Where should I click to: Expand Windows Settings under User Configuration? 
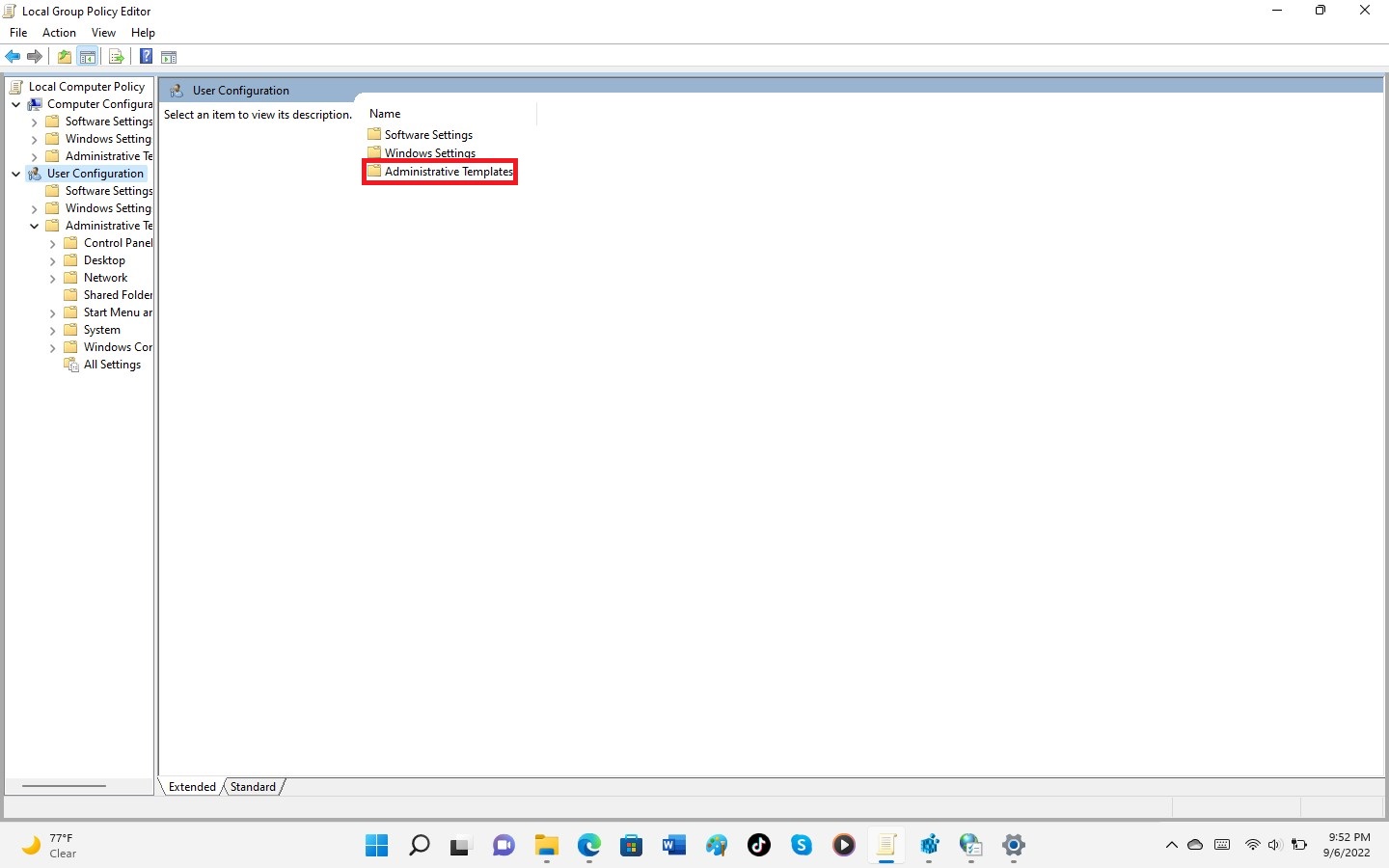[34, 208]
